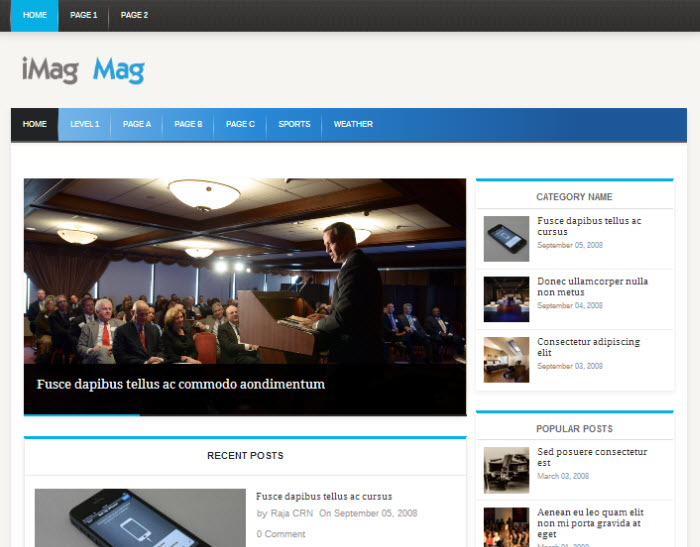
Task: Open 'Aenean eu leo quam elit' popular post
Action: [x=590, y=523]
